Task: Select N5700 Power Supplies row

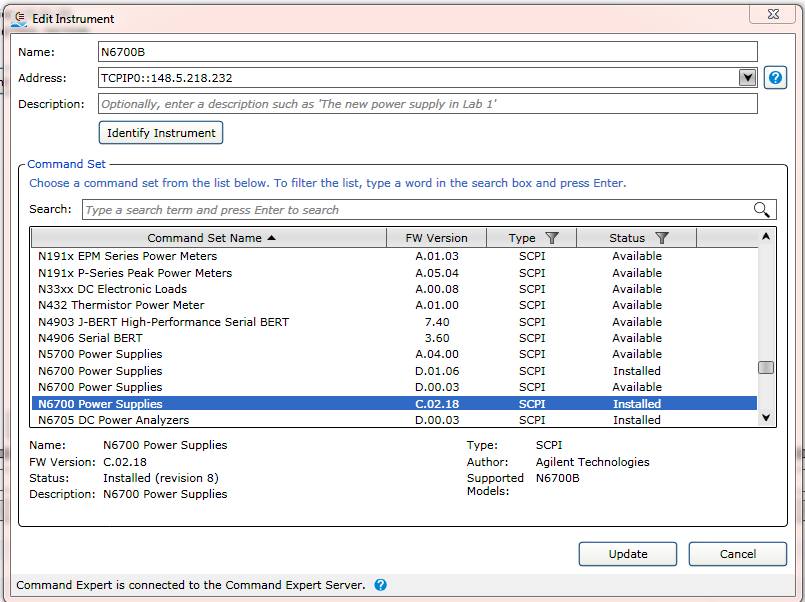Action: pos(394,354)
